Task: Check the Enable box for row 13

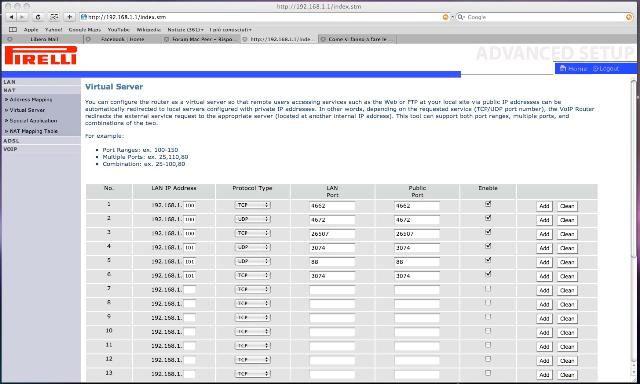Action: (x=488, y=373)
